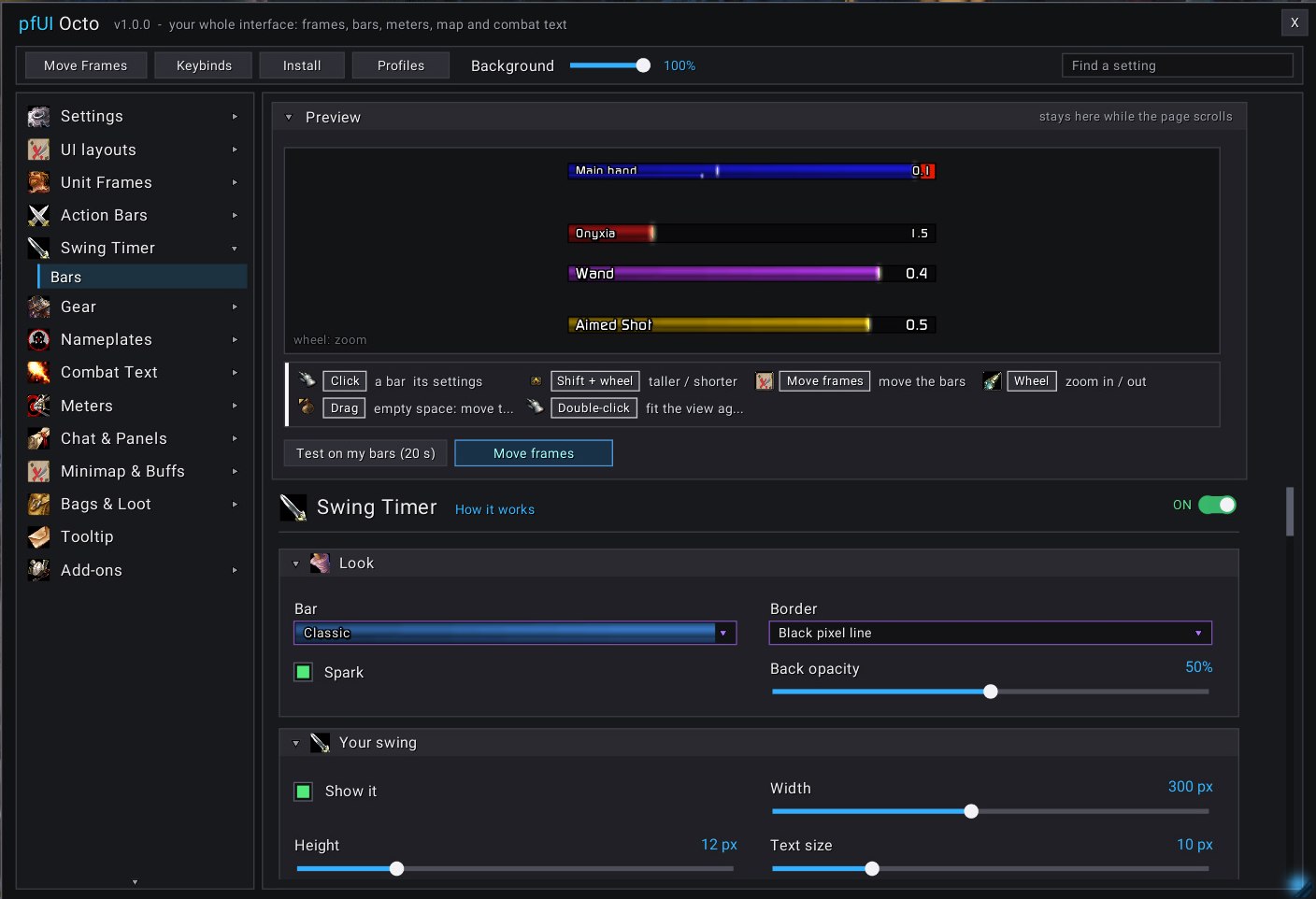Click the Onyxia preview bar
Screen dimensions: 1316x899
tap(751, 233)
